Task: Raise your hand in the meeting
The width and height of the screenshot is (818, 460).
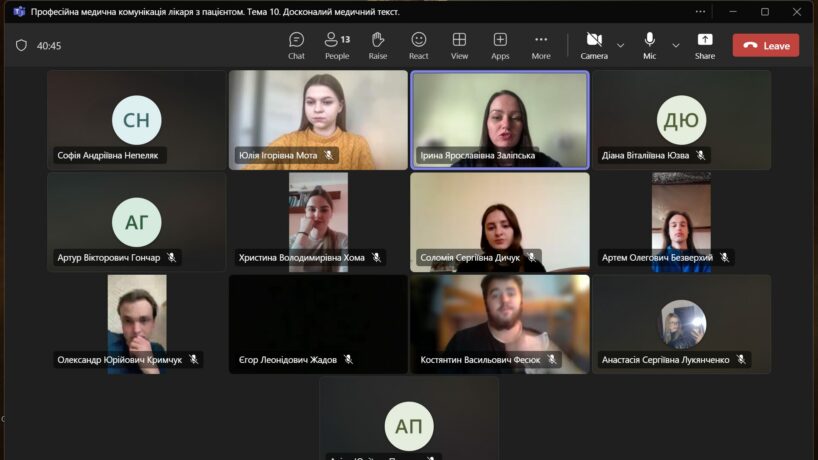Action: click(x=378, y=45)
